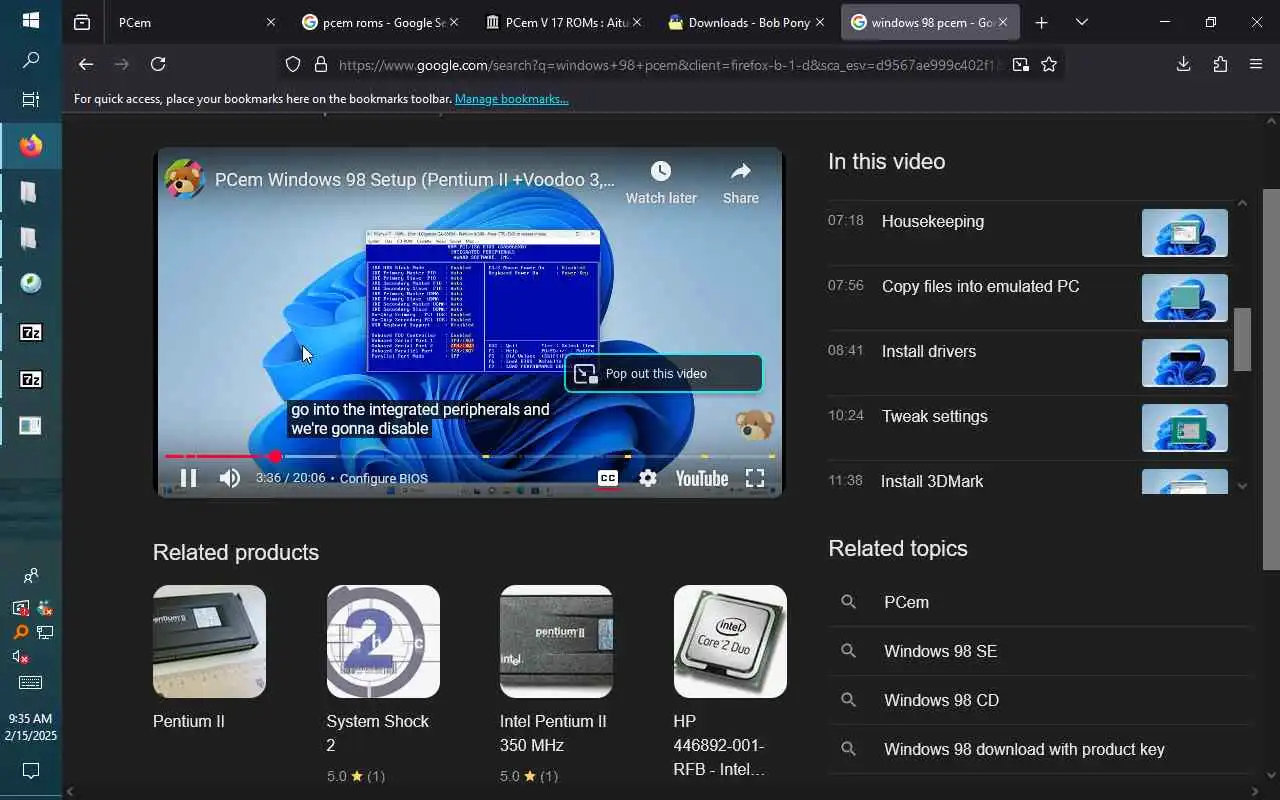
Task: Toggle closed captions on the video
Action: pos(607,478)
